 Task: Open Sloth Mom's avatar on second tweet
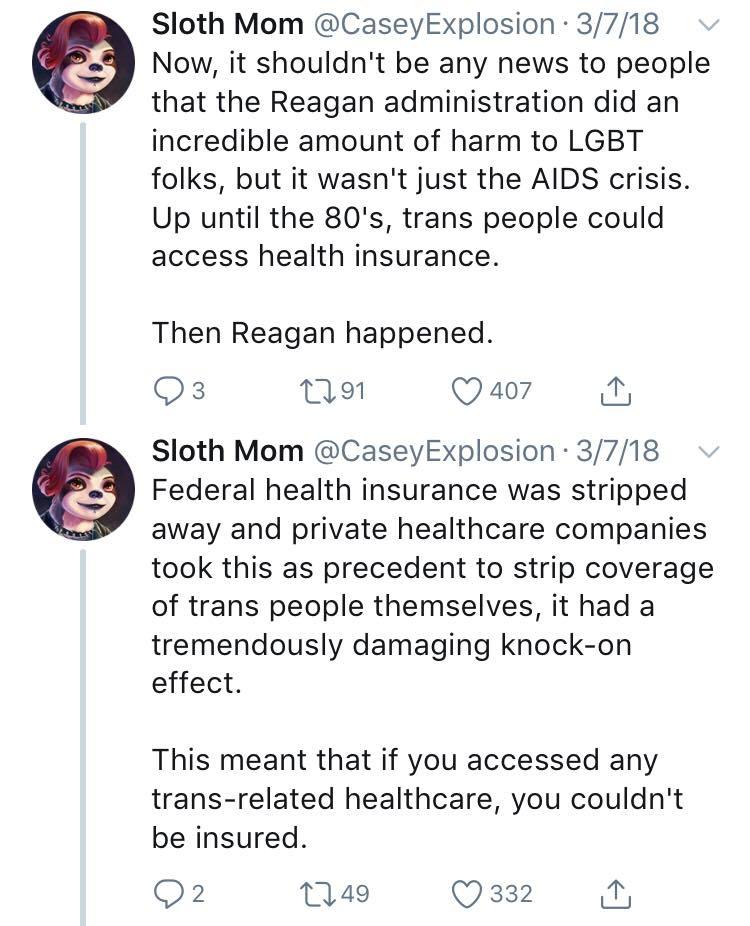click(83, 489)
